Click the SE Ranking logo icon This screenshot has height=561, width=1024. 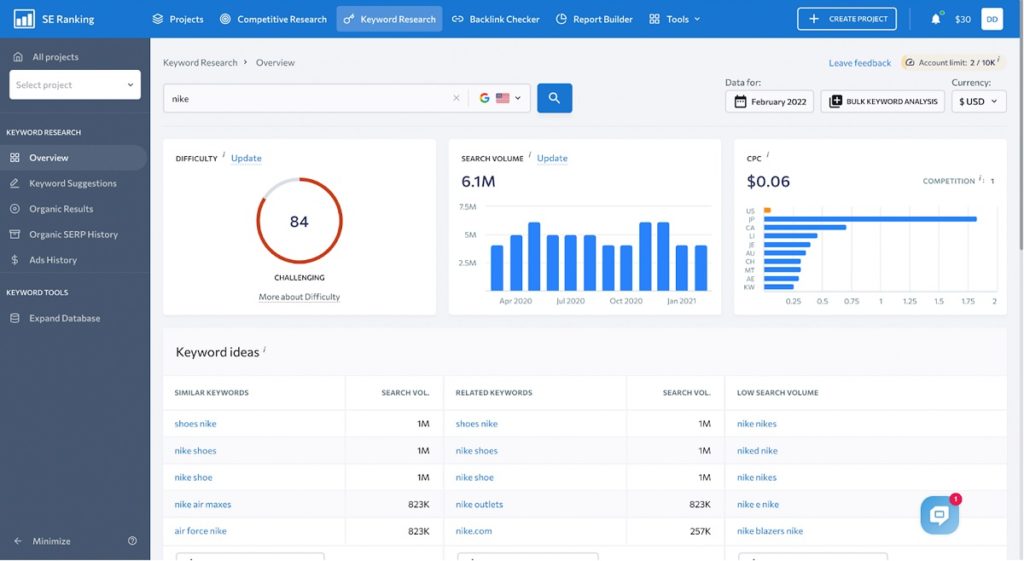(24, 19)
